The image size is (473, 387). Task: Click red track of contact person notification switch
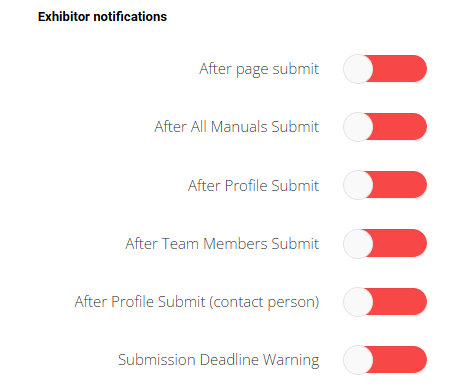399,302
